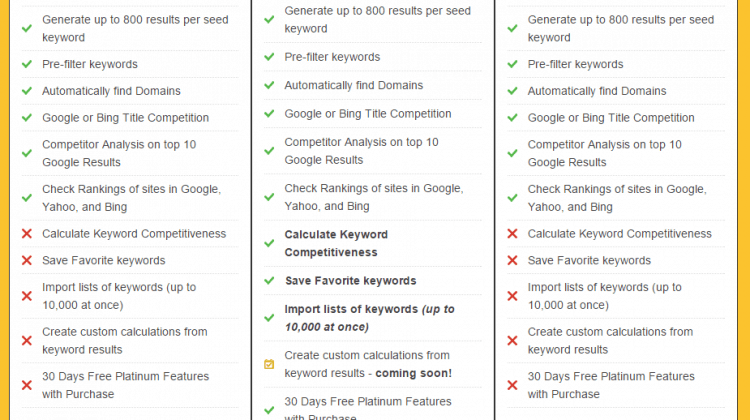Click middle-column Pre-filter keywords text
The height and width of the screenshot is (420, 750).
pyautogui.click(x=332, y=57)
